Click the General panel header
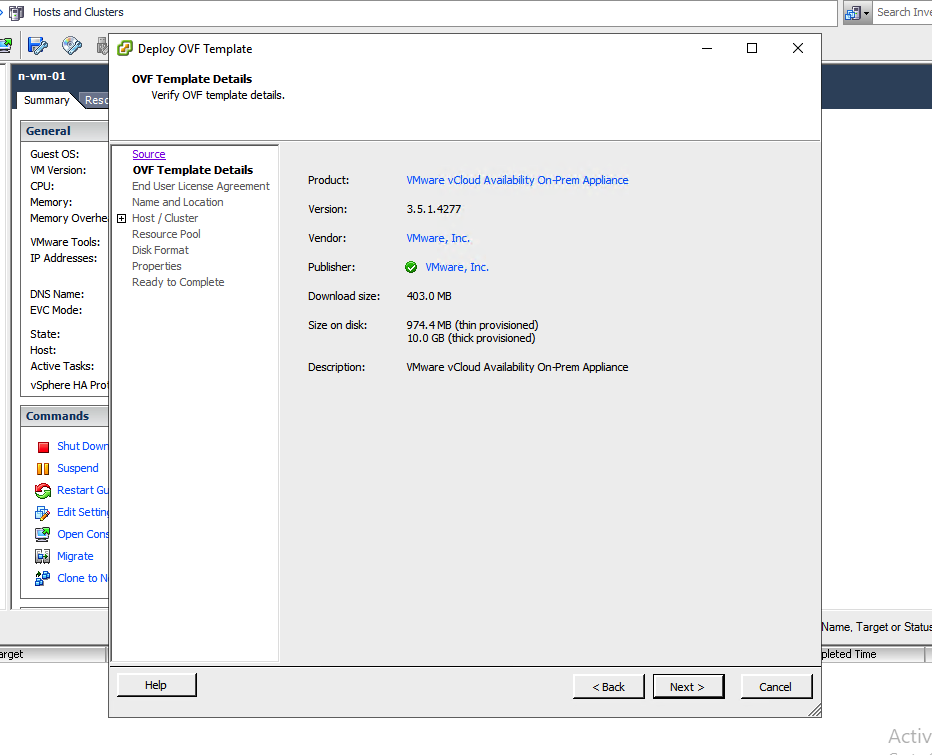The image size is (932, 755). (x=65, y=131)
